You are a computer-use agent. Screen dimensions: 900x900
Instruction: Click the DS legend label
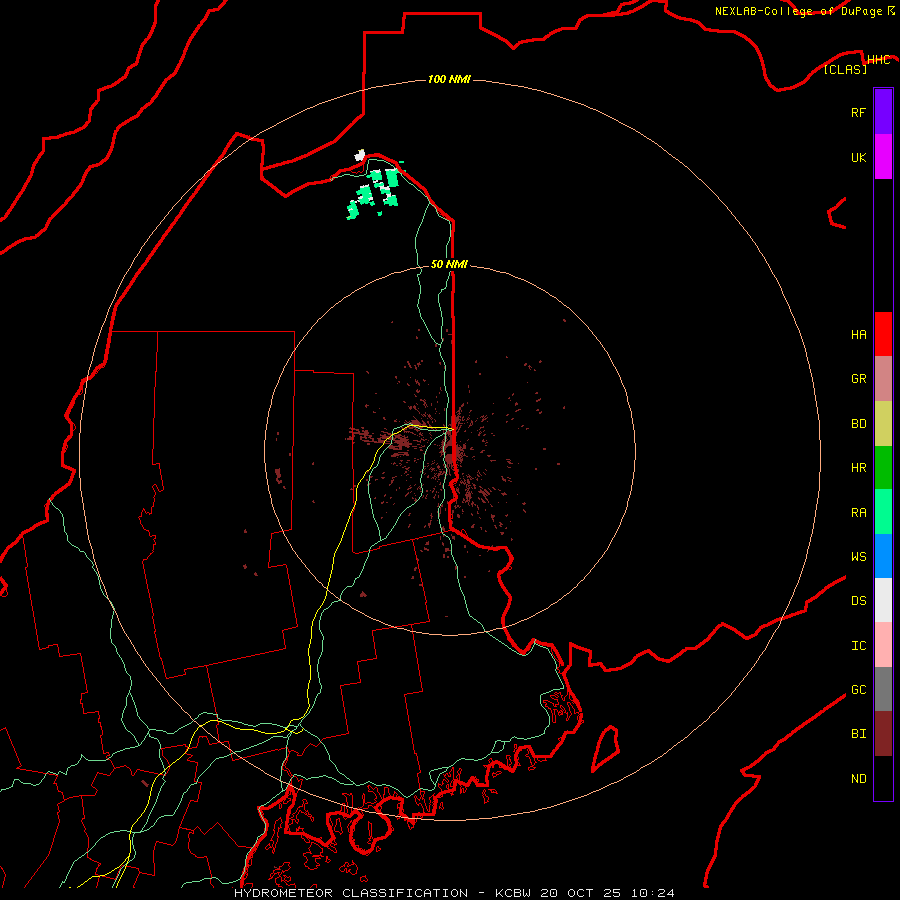[858, 601]
